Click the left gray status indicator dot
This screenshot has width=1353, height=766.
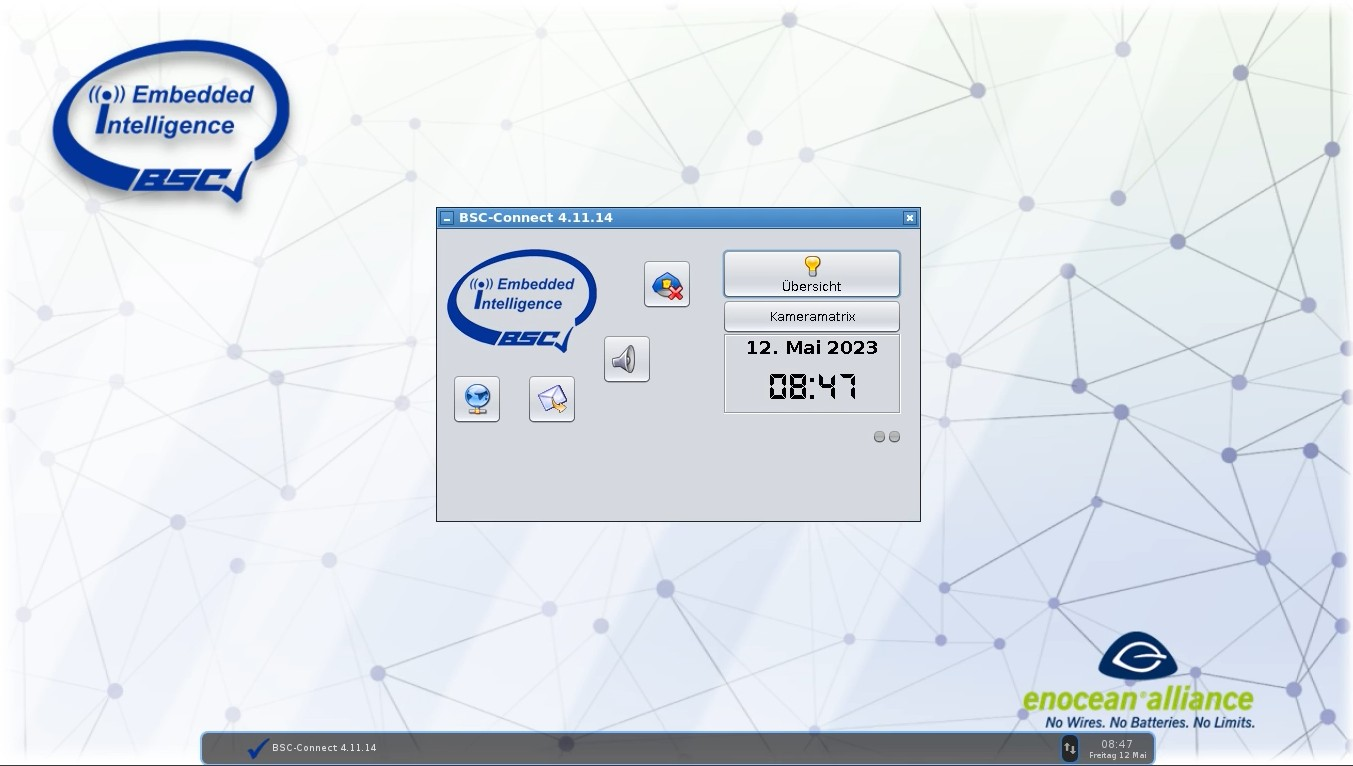pos(879,437)
